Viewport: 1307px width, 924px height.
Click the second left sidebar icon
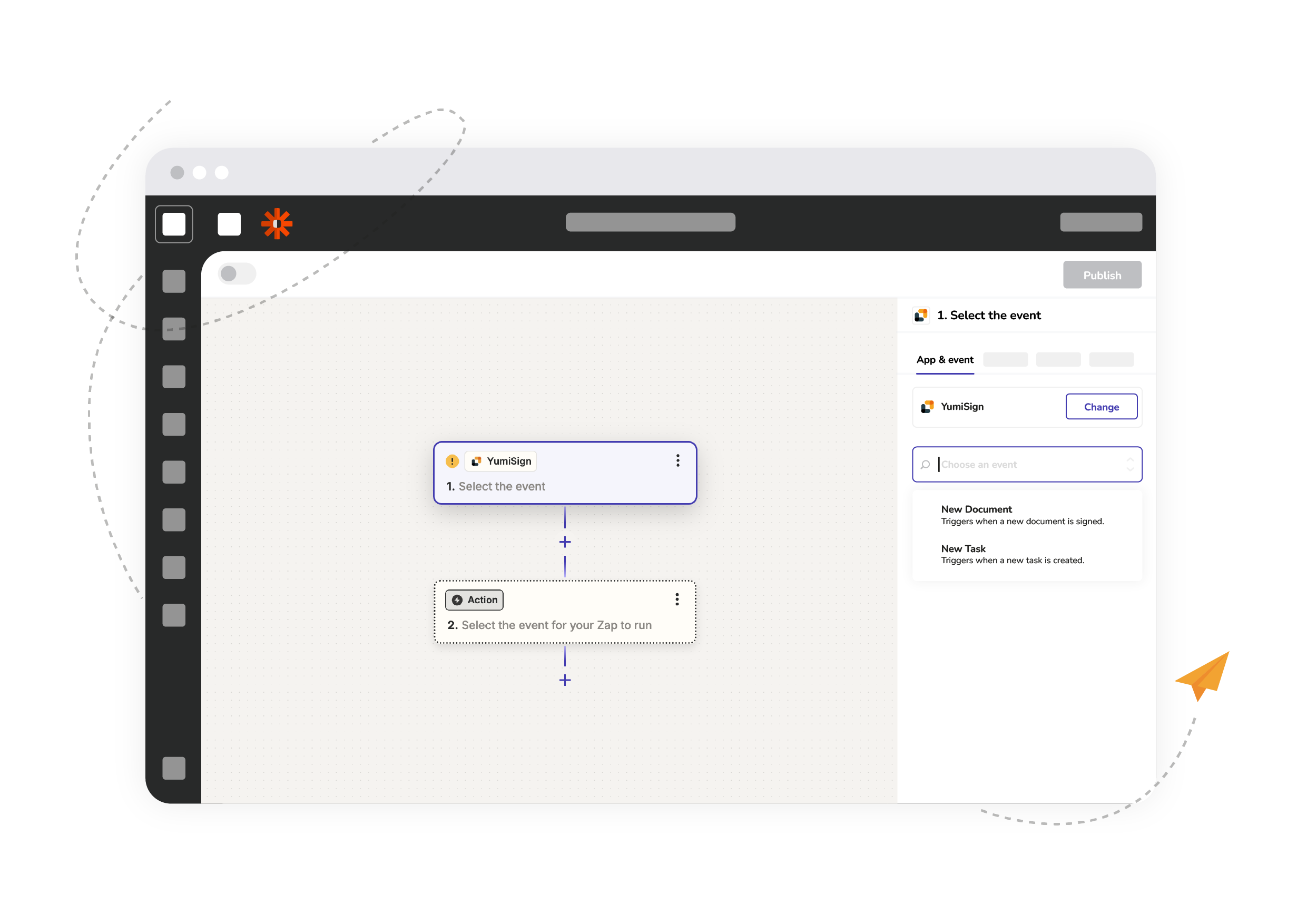click(x=174, y=329)
